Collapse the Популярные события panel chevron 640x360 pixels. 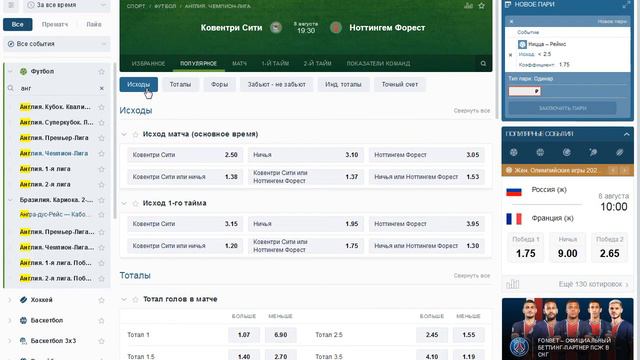point(627,134)
